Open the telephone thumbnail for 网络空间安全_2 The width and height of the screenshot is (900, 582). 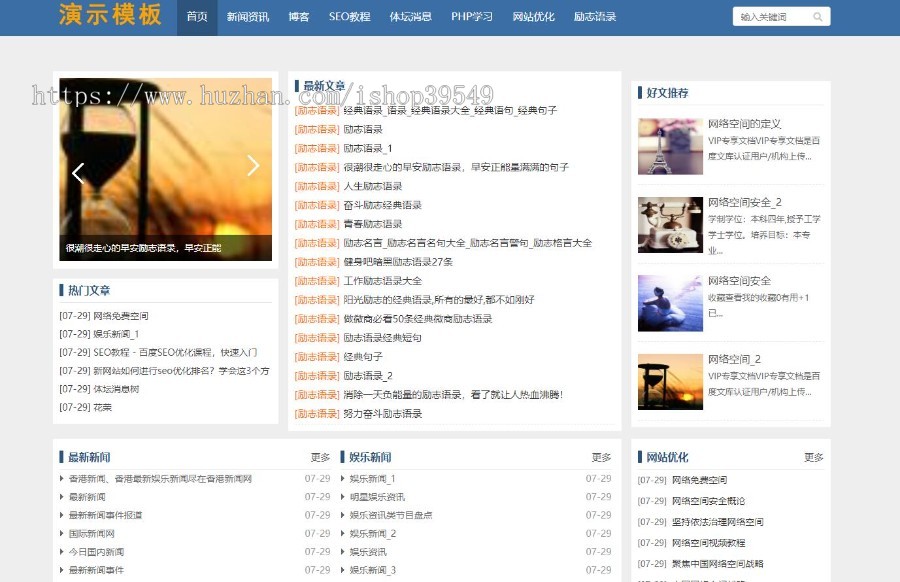(x=670, y=225)
